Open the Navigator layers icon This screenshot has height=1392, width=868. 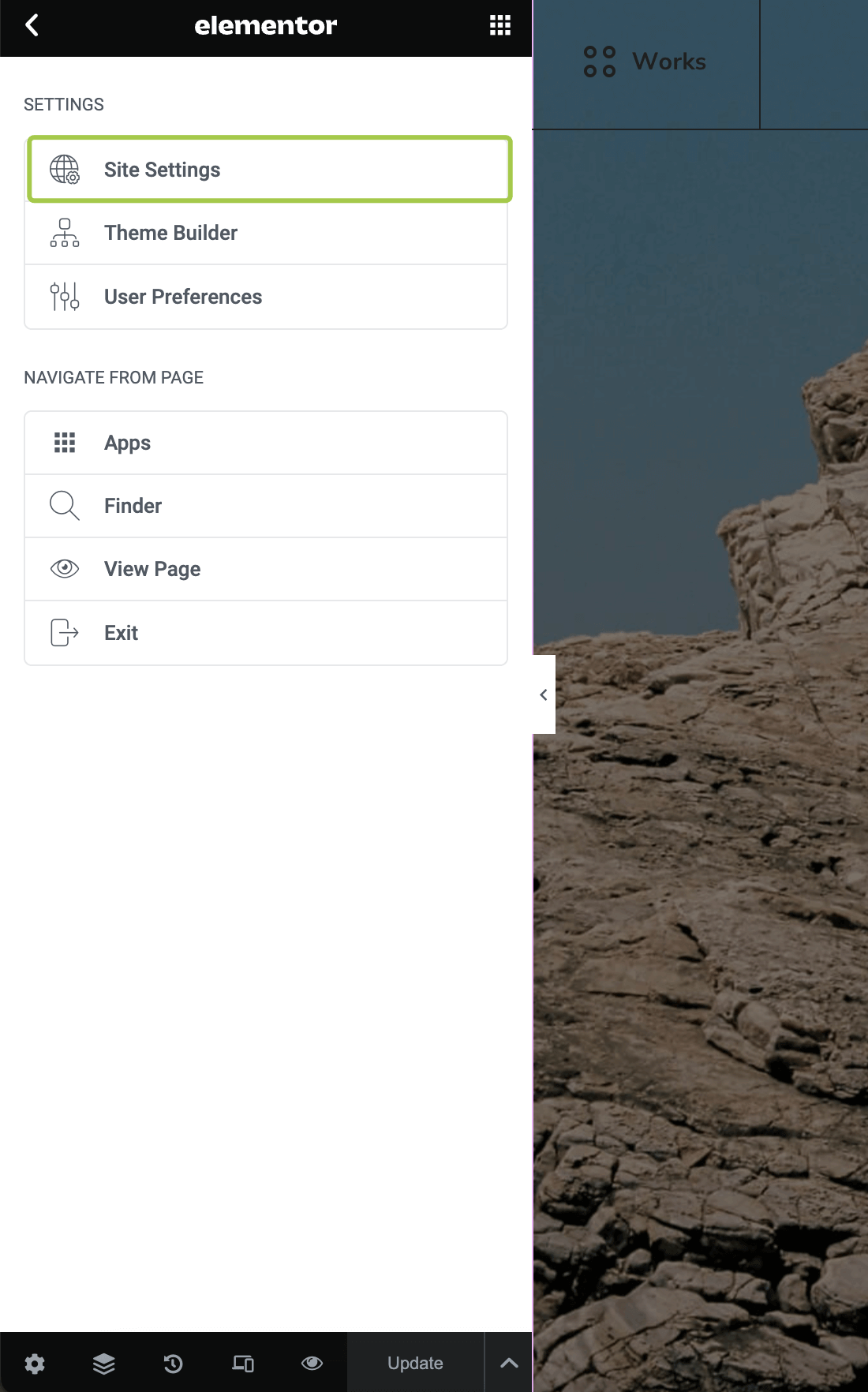104,1363
